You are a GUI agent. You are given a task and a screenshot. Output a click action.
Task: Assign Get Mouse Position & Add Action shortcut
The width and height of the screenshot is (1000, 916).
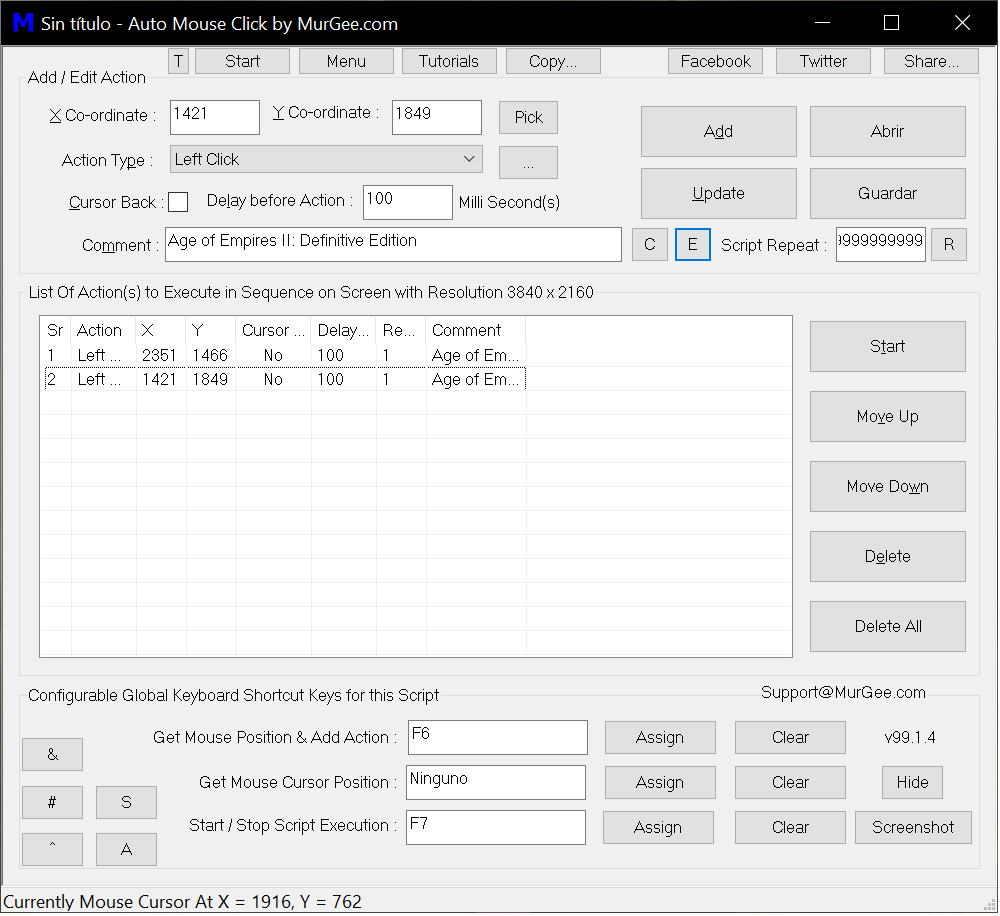click(x=660, y=738)
